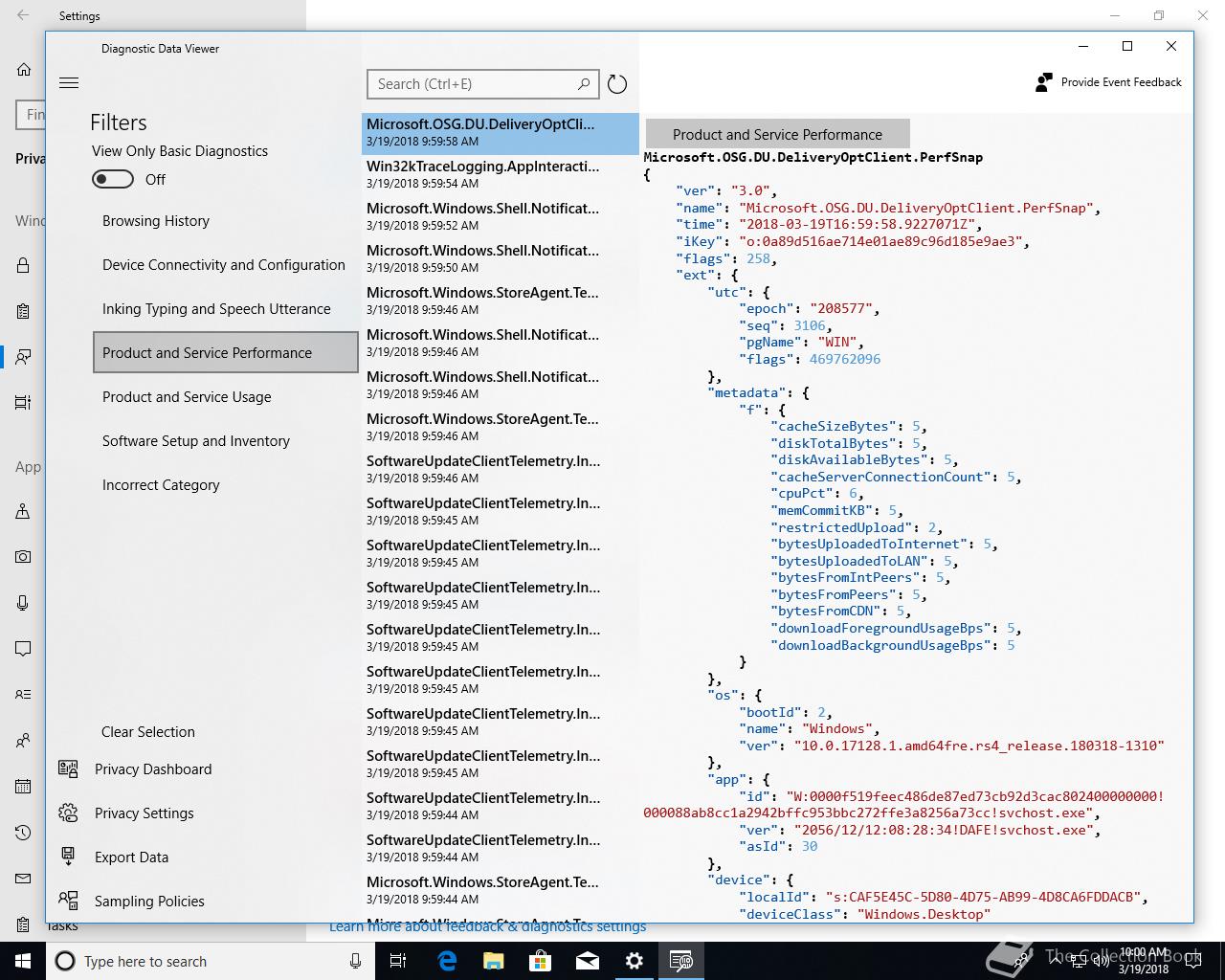Select Device Connectivity and Configuration filter
The height and width of the screenshot is (980, 1225).
click(226, 265)
